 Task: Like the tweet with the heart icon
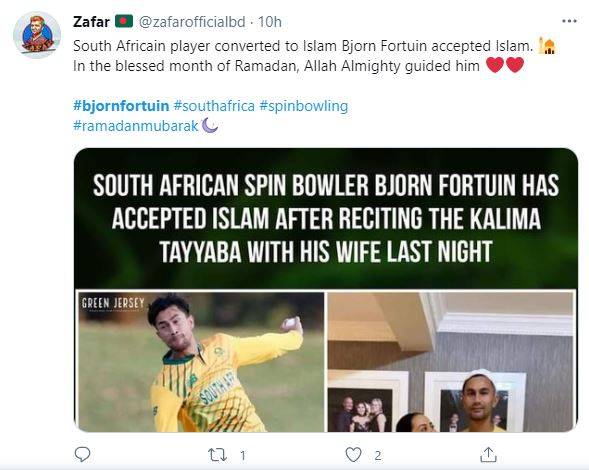point(353,455)
